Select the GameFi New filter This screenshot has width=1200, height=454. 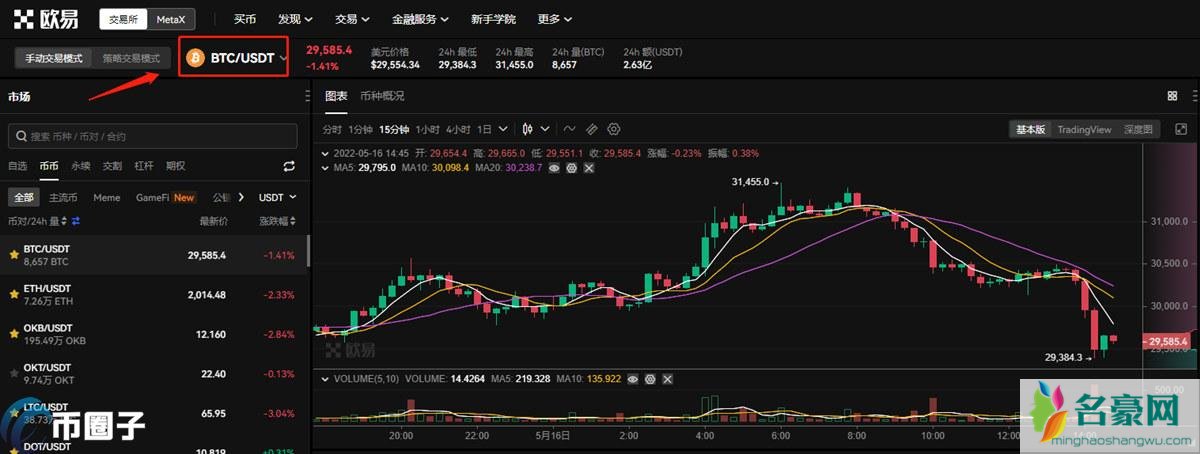pos(165,197)
